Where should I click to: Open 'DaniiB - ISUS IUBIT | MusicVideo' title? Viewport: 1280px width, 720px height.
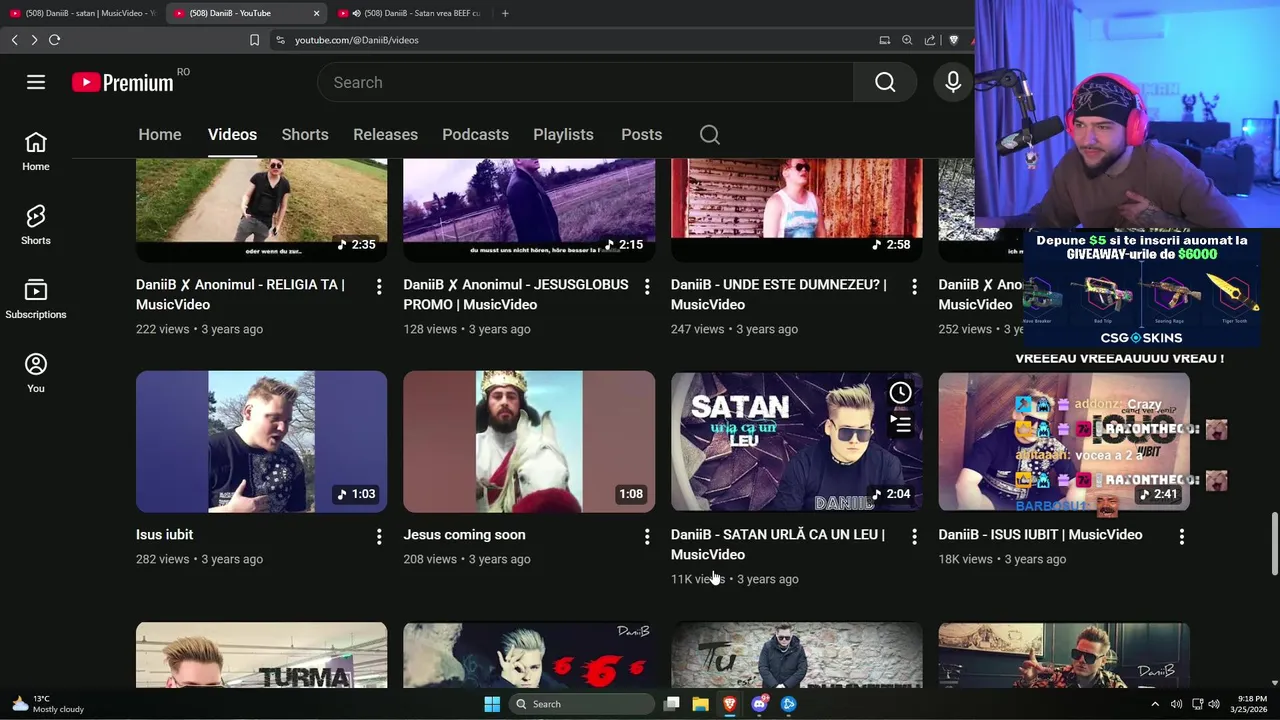point(1040,535)
